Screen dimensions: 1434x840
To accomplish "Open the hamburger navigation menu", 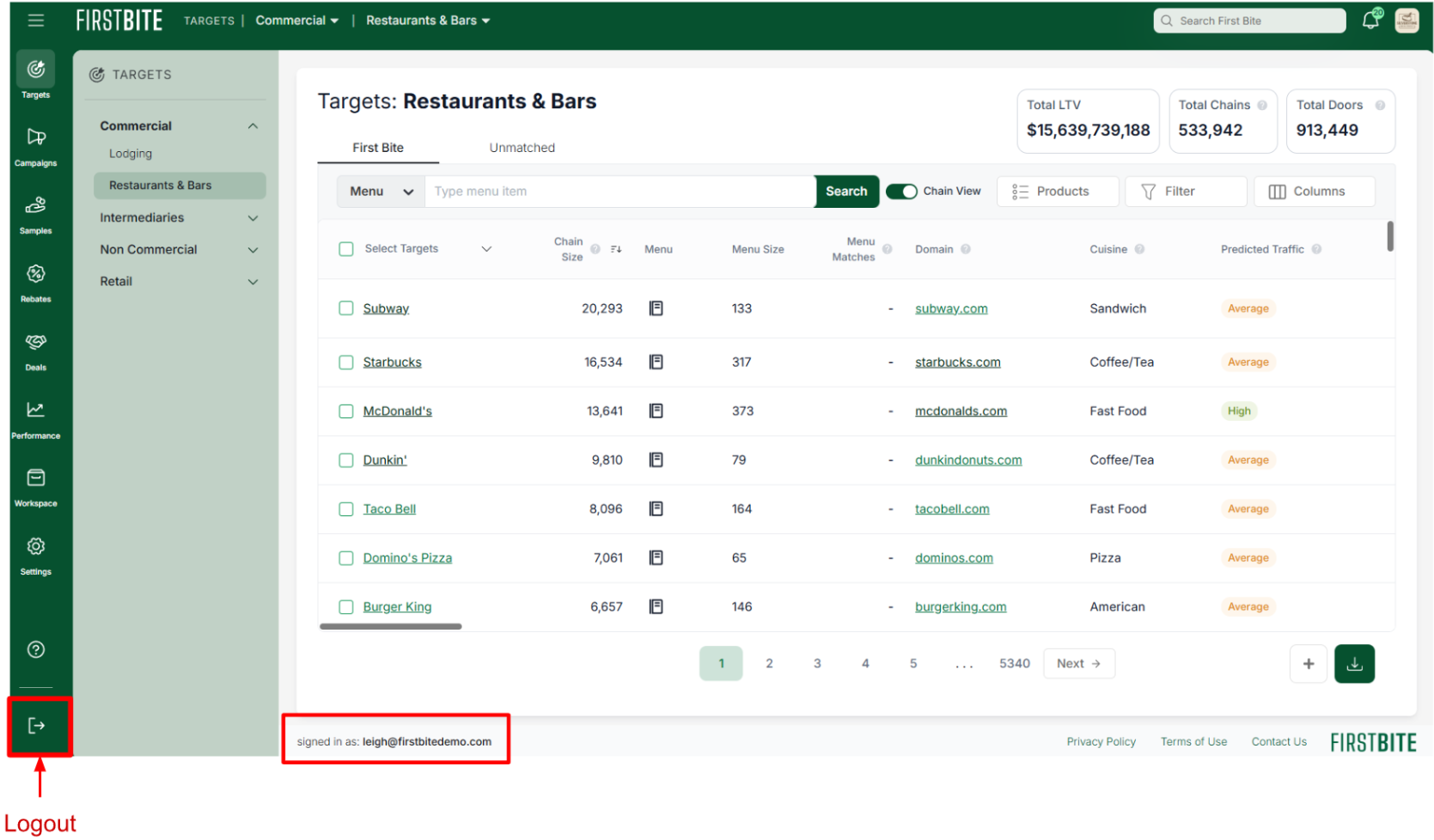I will pyautogui.click(x=35, y=20).
